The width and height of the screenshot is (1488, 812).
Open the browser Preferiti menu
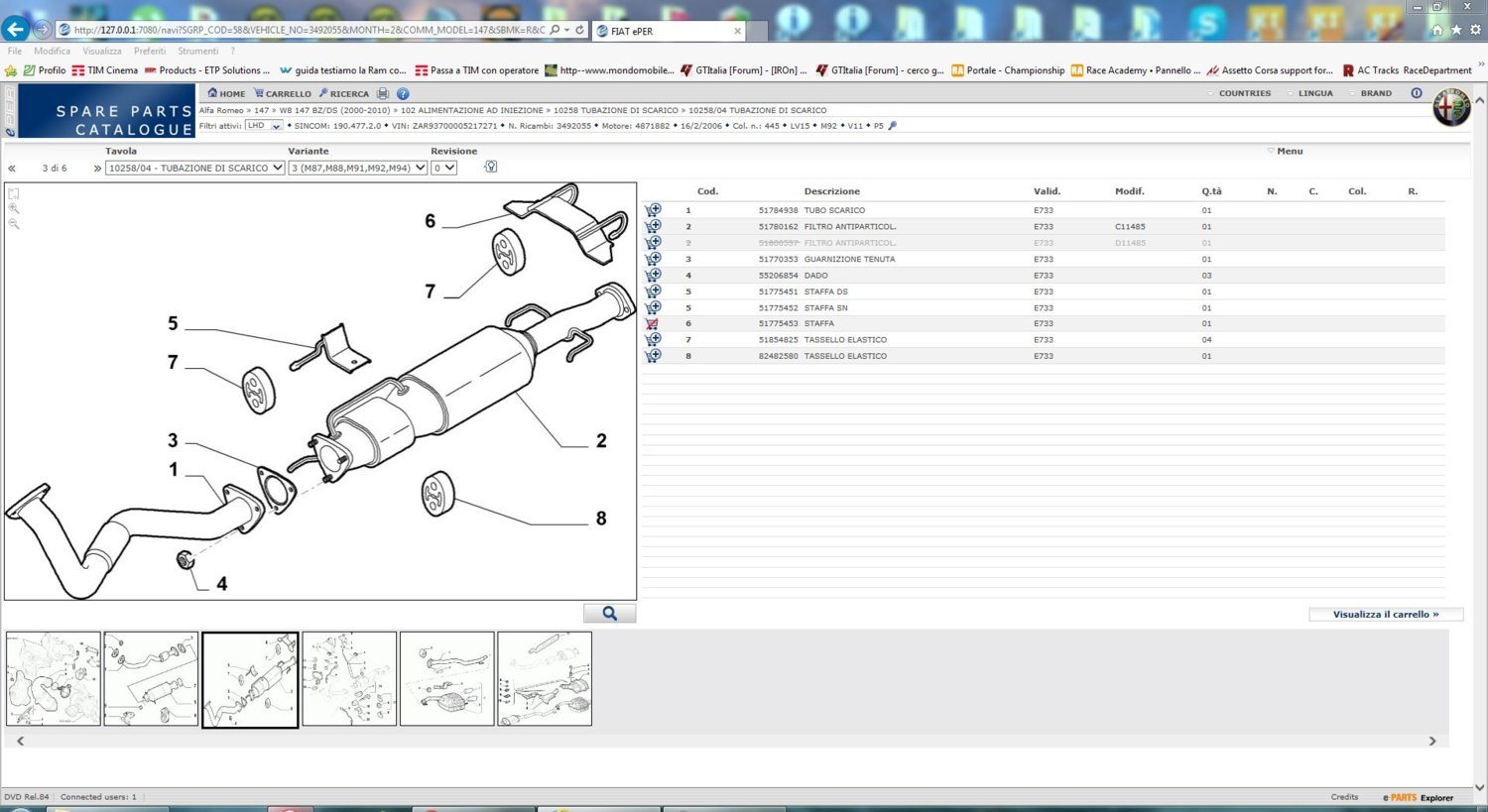tap(150, 51)
